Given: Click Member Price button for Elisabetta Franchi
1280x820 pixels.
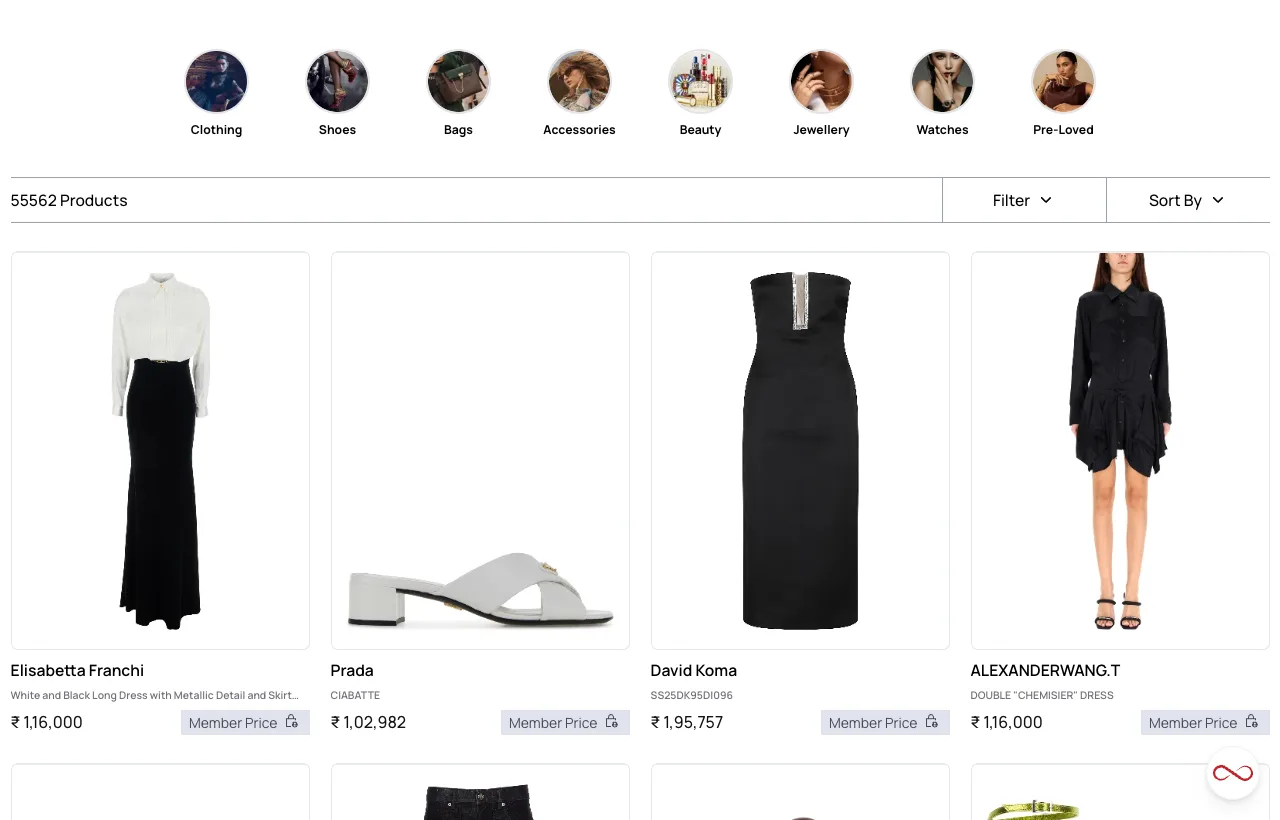Looking at the screenshot, I should (x=245, y=722).
